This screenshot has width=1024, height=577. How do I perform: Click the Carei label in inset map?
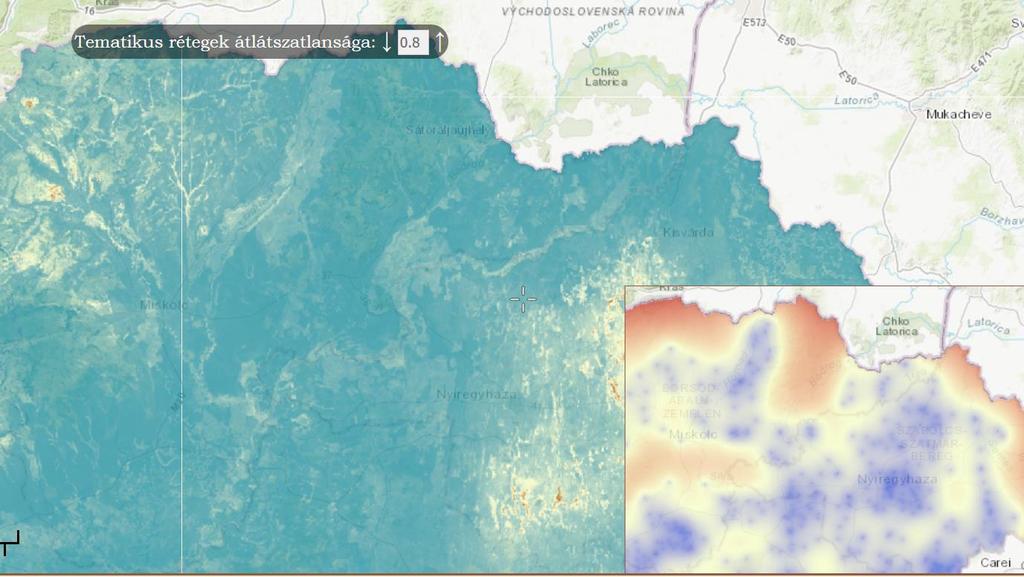click(x=995, y=563)
